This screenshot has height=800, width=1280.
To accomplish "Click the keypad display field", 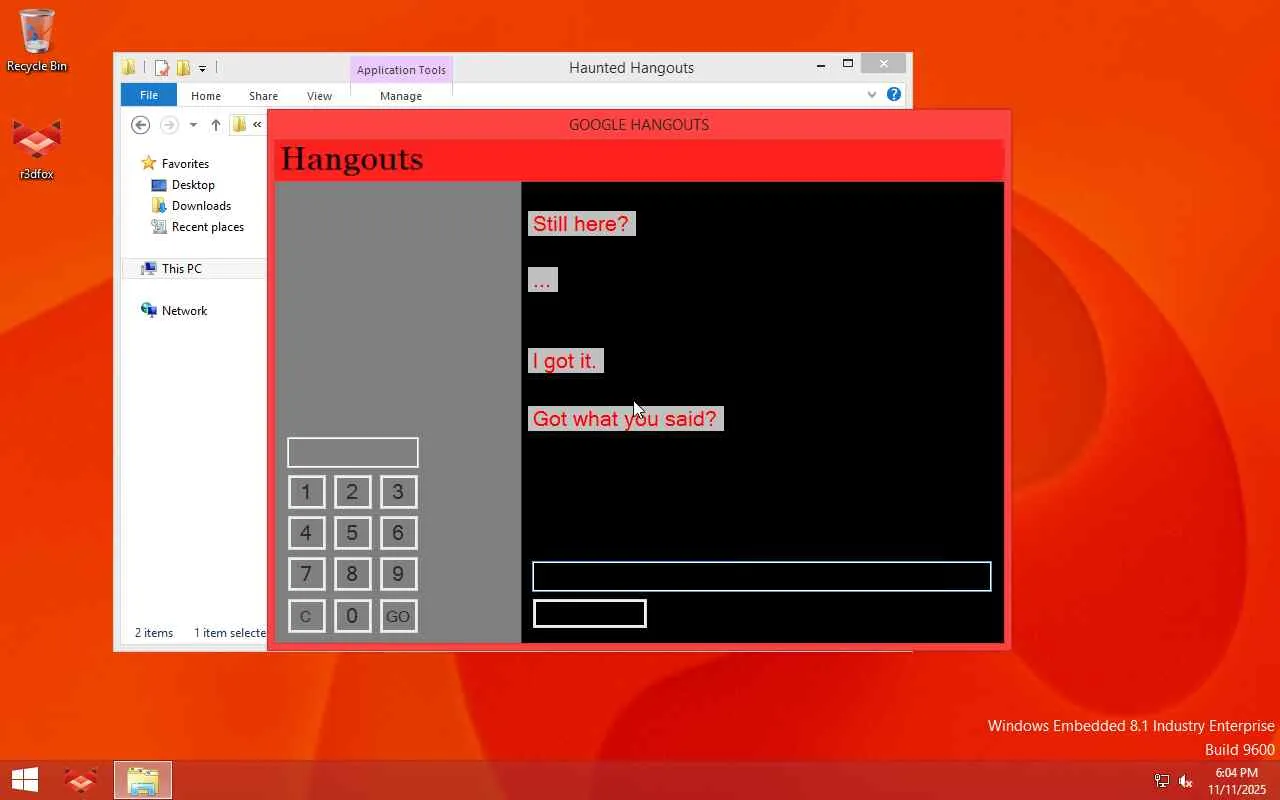I will click(353, 452).
